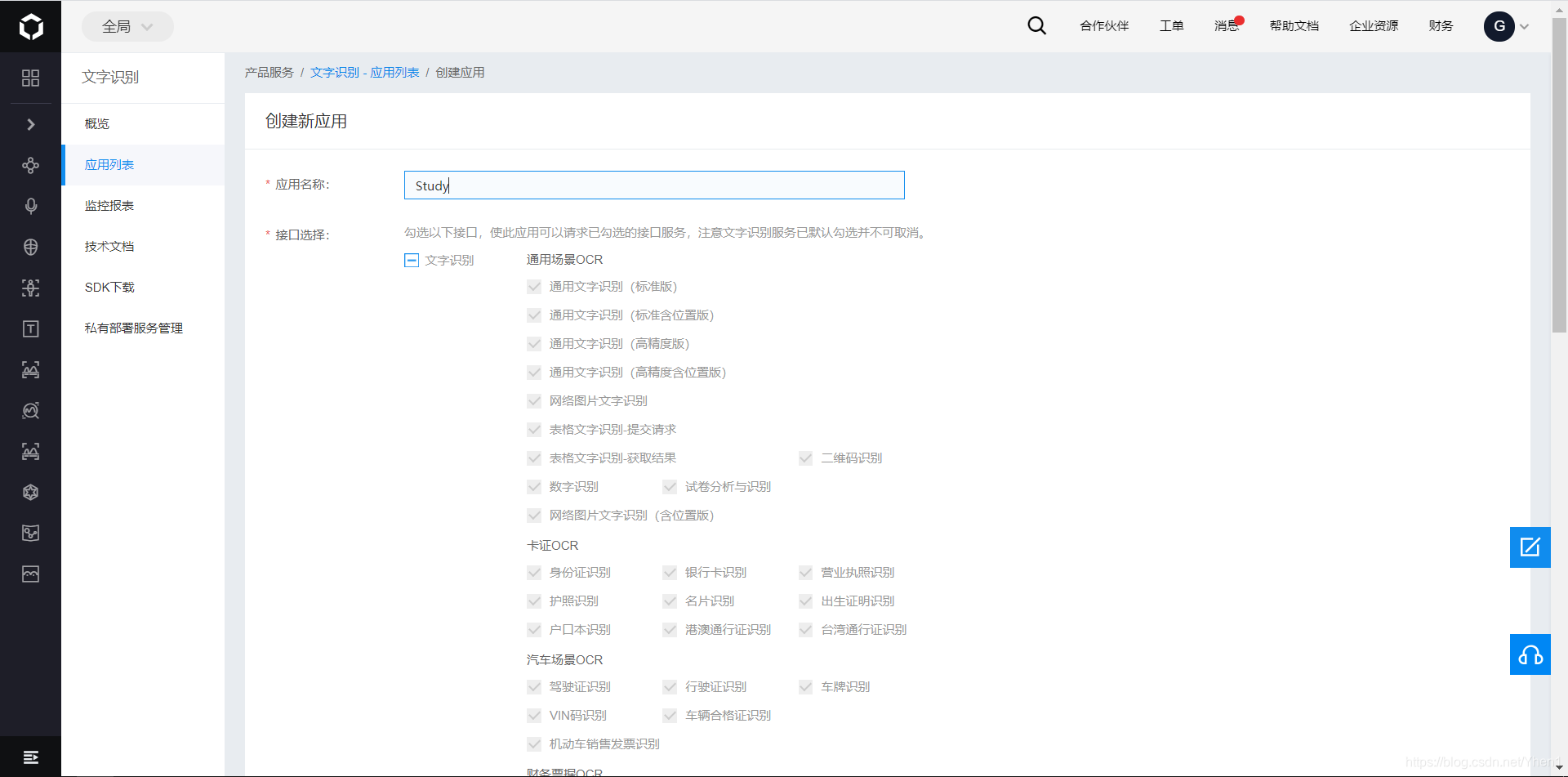Click 财务 in the top navigation
This screenshot has width=1568, height=777.
[x=1441, y=26]
